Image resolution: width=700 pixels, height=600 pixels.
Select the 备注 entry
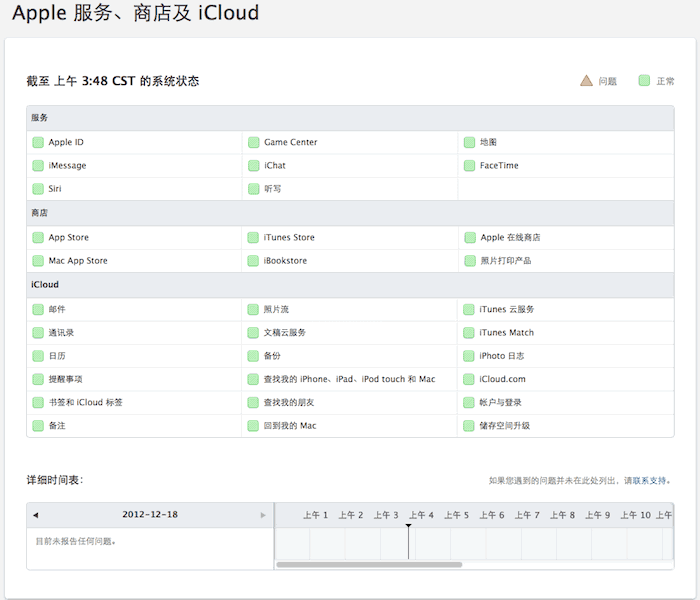click(57, 426)
